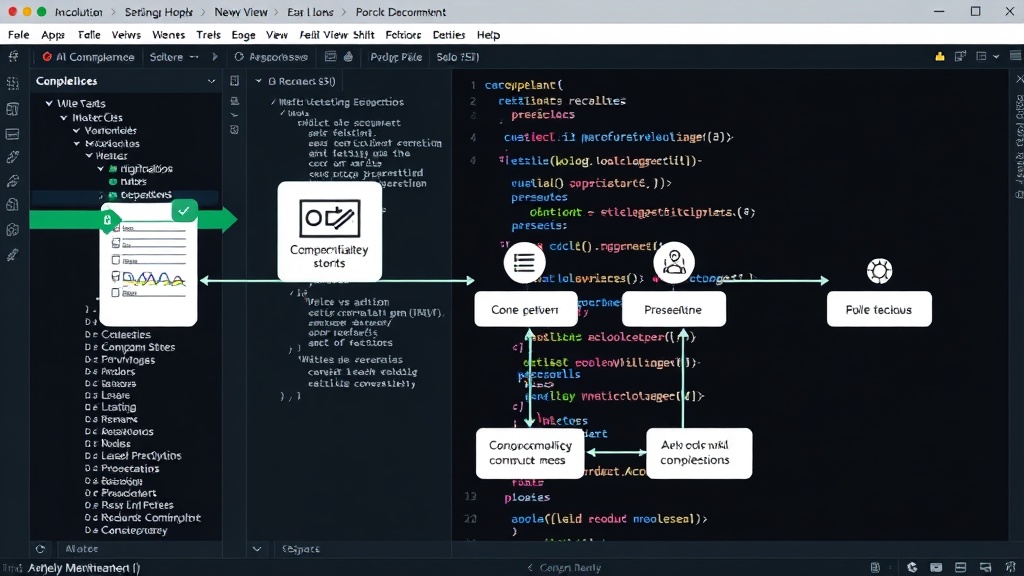This screenshot has width=1024, height=576.
Task: Open the Trels menu
Action: click(x=208, y=35)
